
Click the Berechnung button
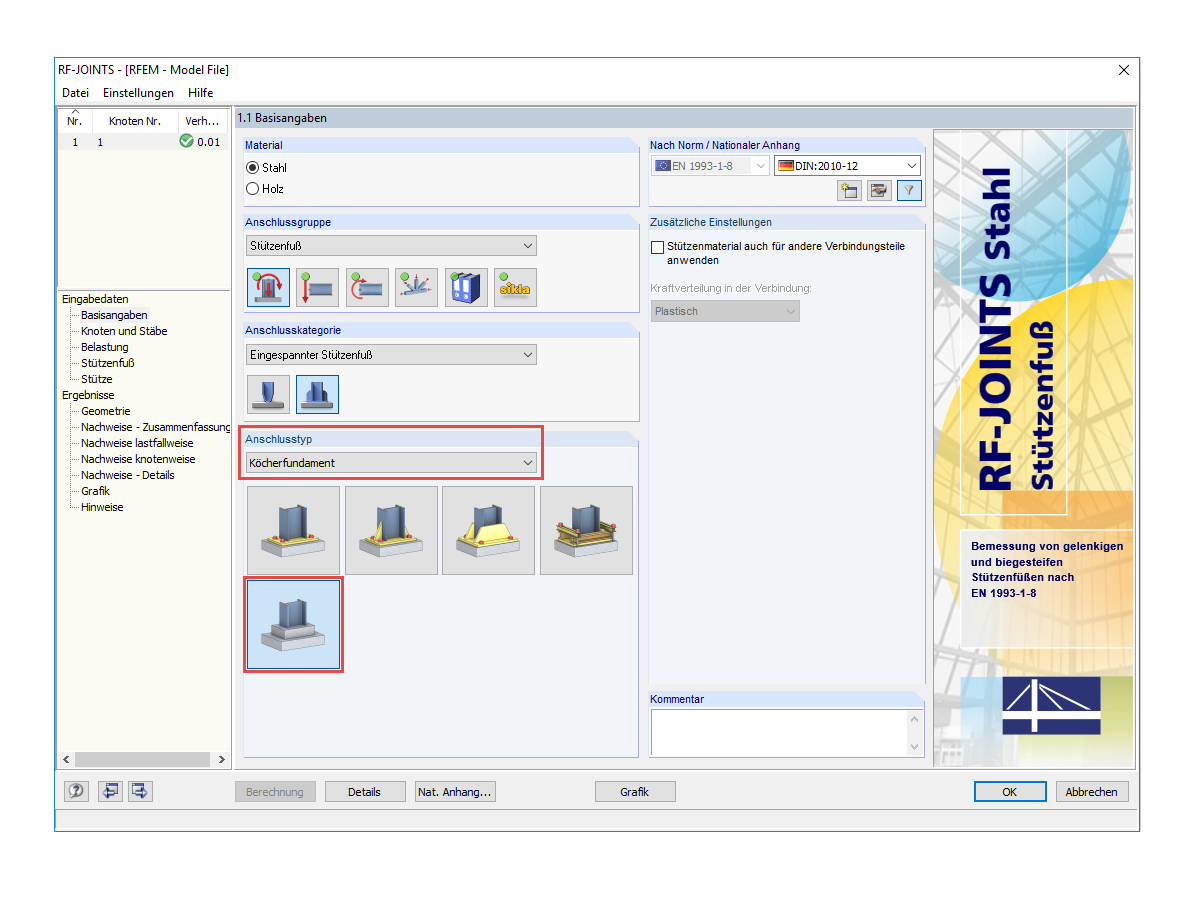(275, 792)
